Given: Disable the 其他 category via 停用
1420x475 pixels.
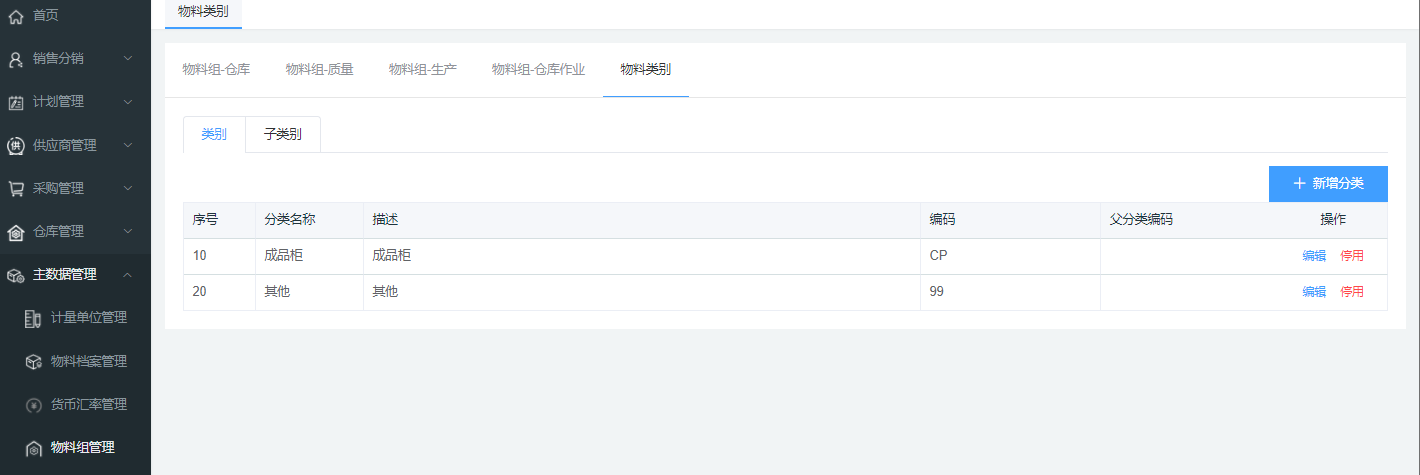Looking at the screenshot, I should coord(1352,292).
